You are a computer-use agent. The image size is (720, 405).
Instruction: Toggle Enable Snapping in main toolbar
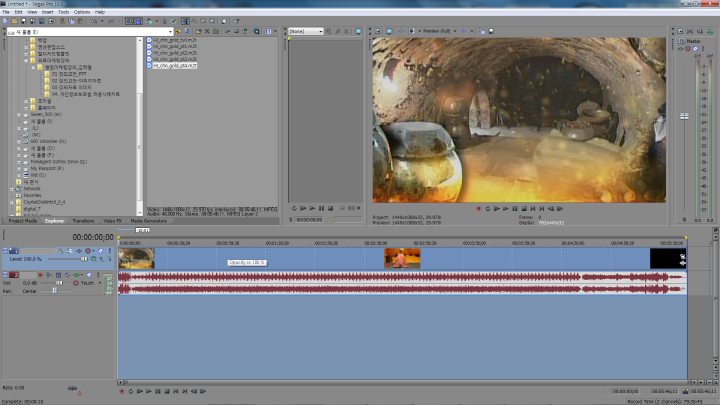129,21
